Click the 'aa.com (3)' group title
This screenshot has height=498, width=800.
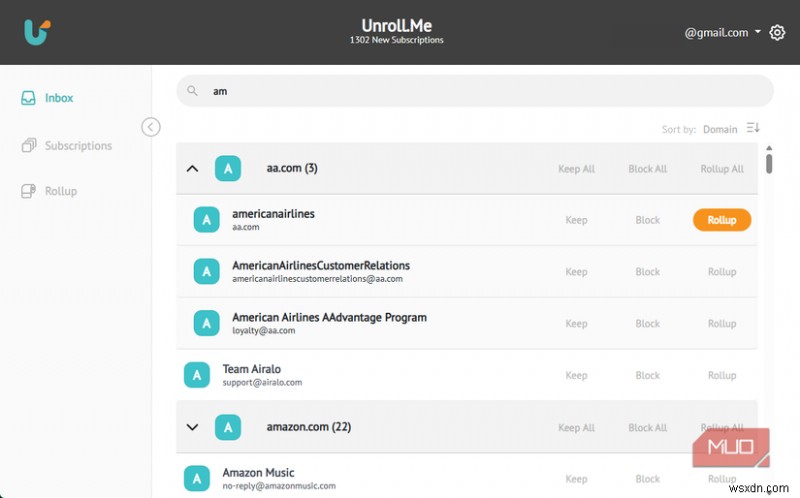[292, 168]
